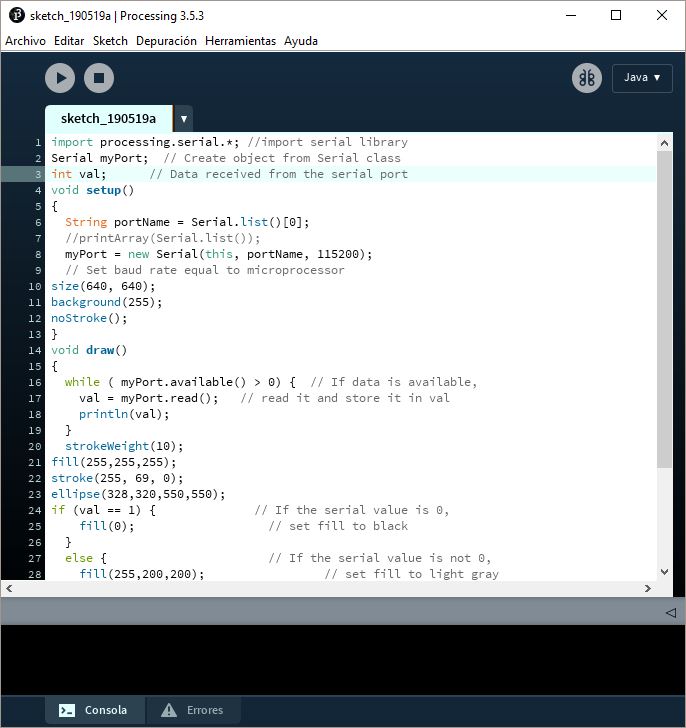The image size is (686, 728).
Task: Click the 'fill(255,255,255);' line
Action: (113, 462)
